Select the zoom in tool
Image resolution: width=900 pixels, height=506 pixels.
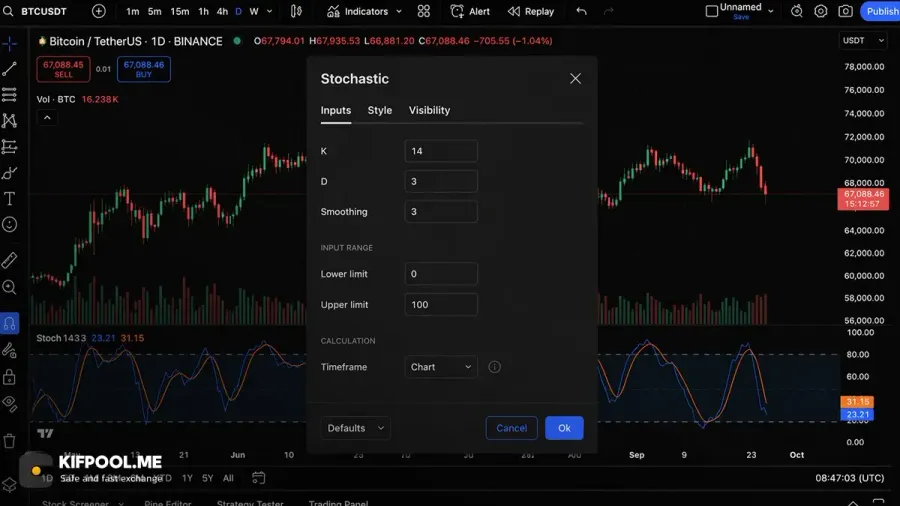coord(10,287)
